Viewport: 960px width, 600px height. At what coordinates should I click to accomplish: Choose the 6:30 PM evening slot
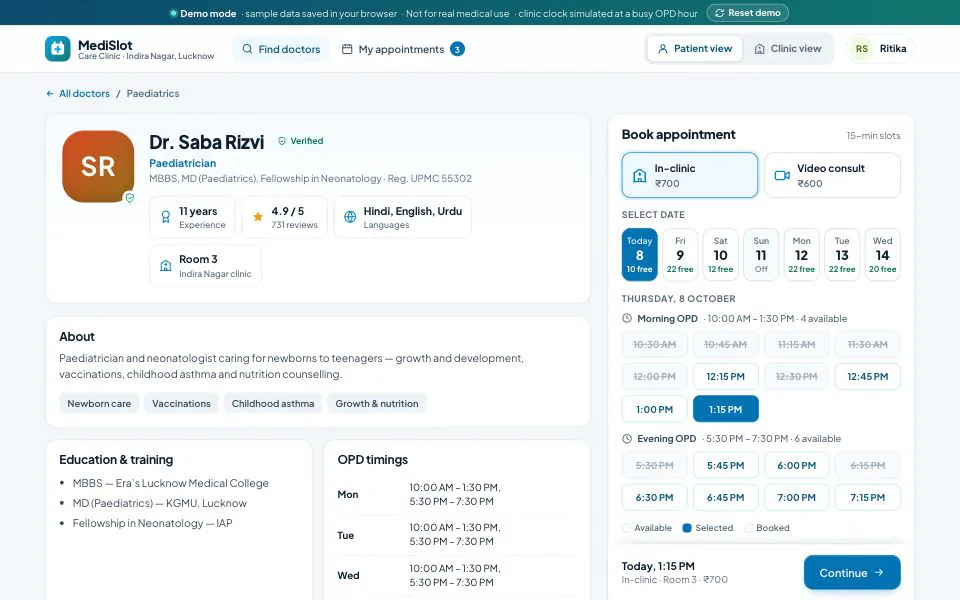(654, 497)
